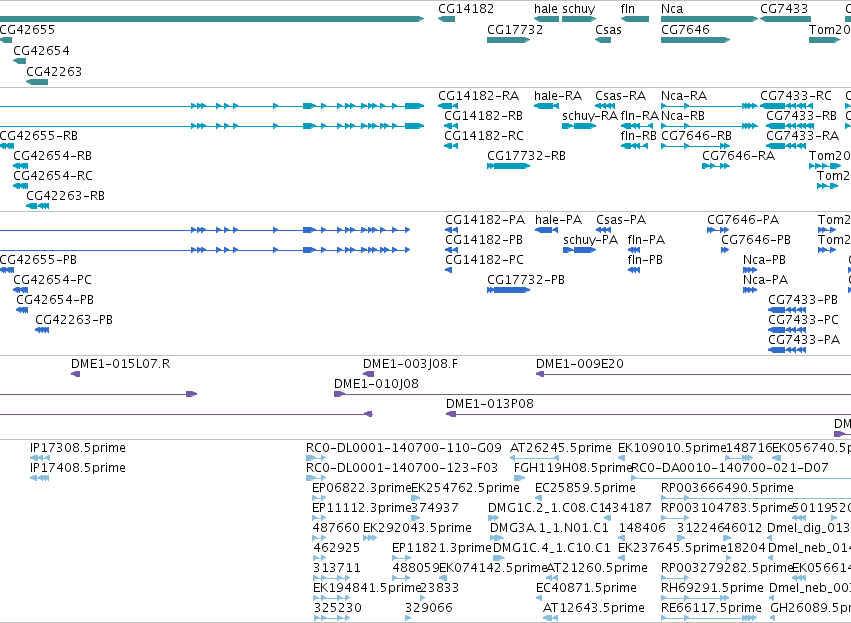Open the Csas-PA protein label

pyautogui.click(x=621, y=220)
